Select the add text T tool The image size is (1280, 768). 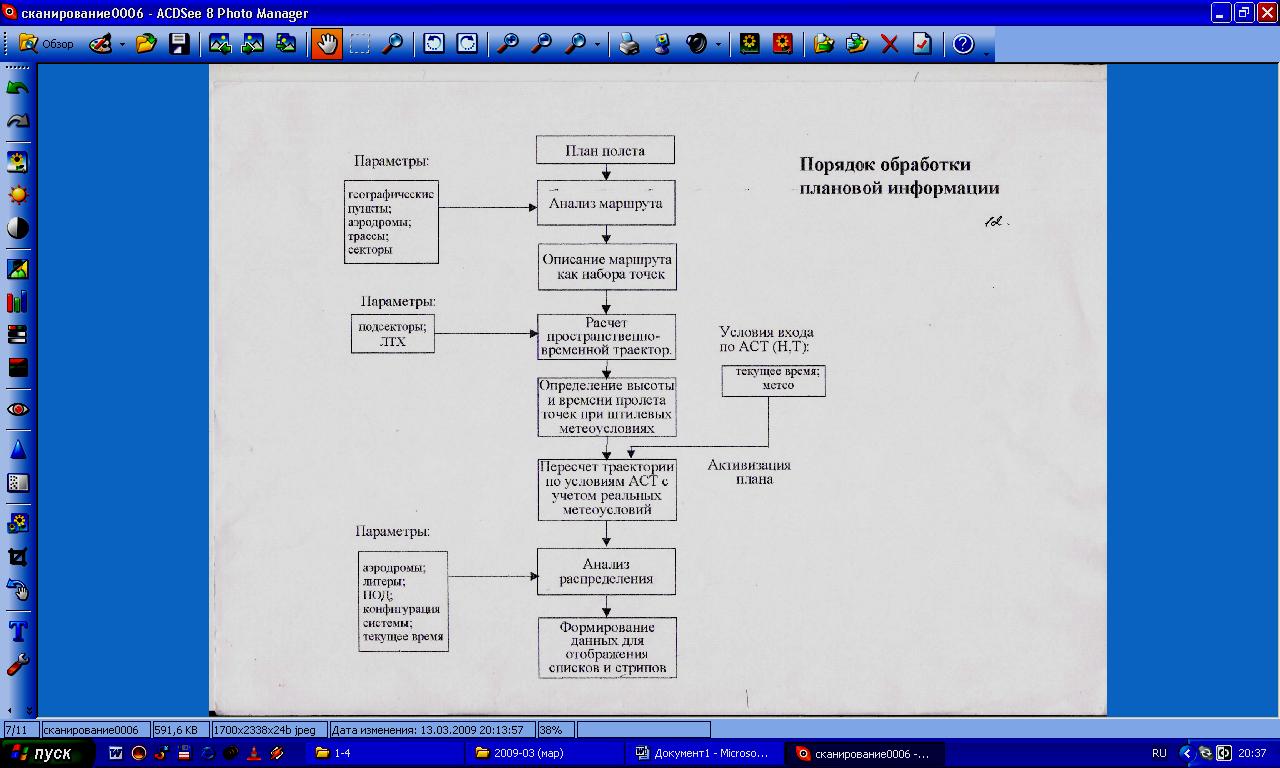click(18, 631)
